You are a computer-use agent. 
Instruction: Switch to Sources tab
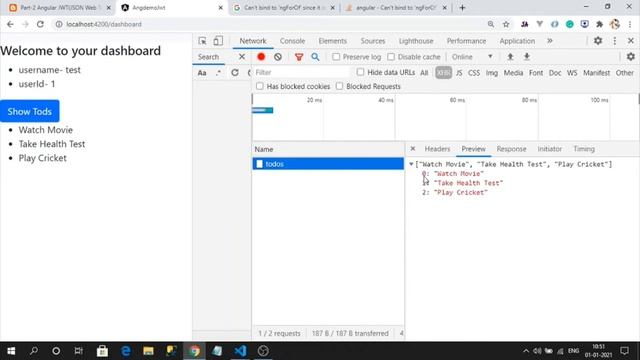pyautogui.click(x=373, y=41)
